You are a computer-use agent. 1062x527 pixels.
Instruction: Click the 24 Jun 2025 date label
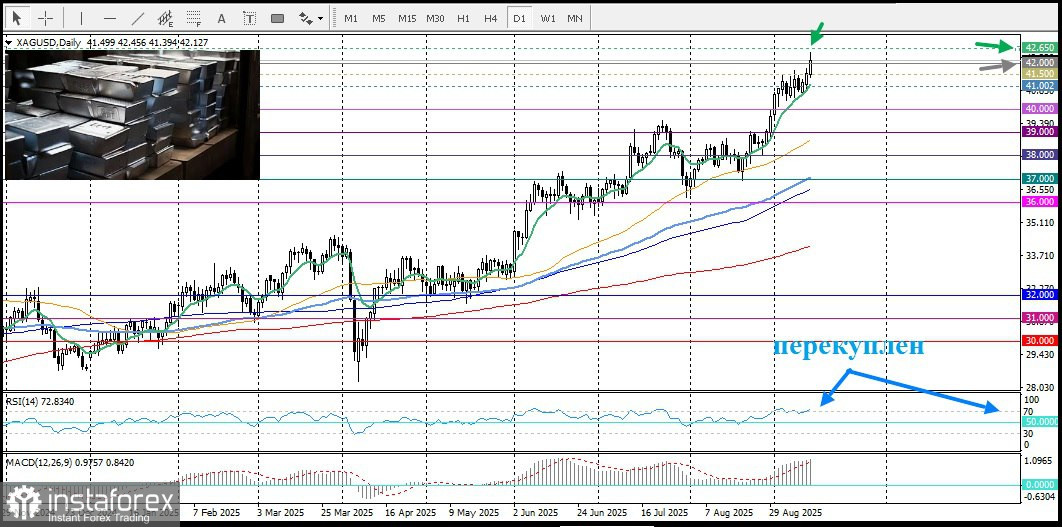tap(604, 513)
